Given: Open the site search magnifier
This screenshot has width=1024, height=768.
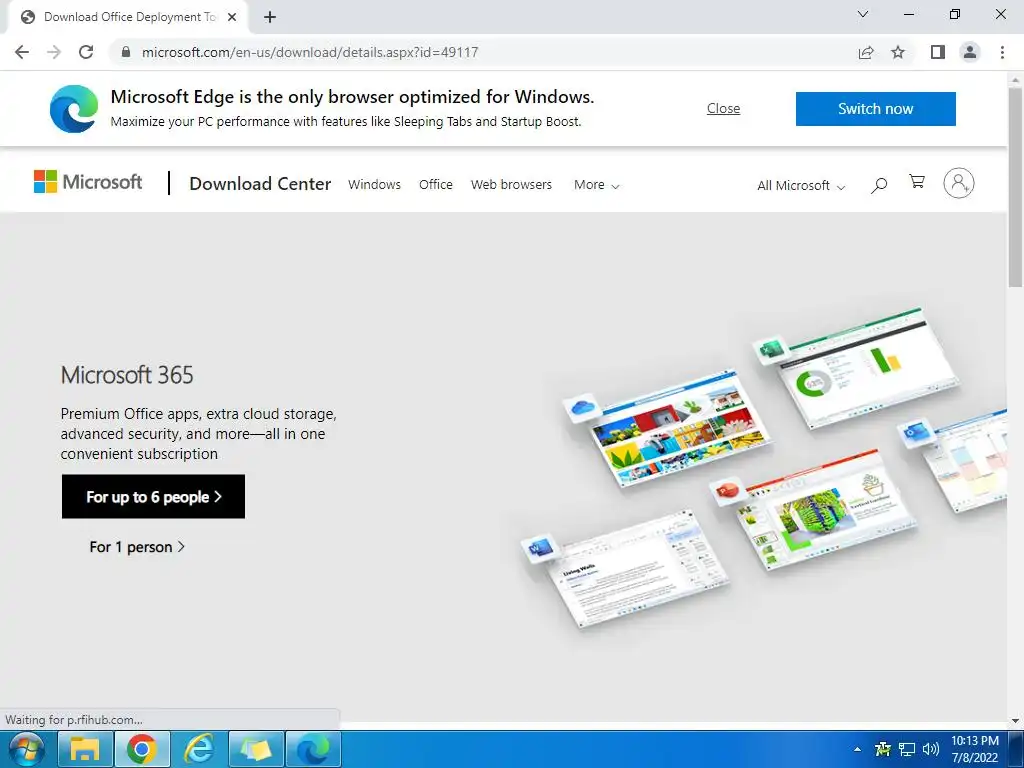Looking at the screenshot, I should (879, 185).
